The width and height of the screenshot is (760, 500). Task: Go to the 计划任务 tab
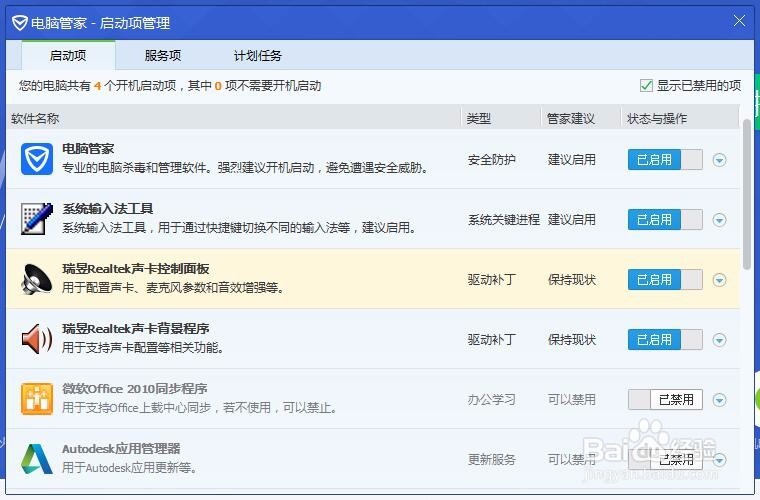click(257, 56)
